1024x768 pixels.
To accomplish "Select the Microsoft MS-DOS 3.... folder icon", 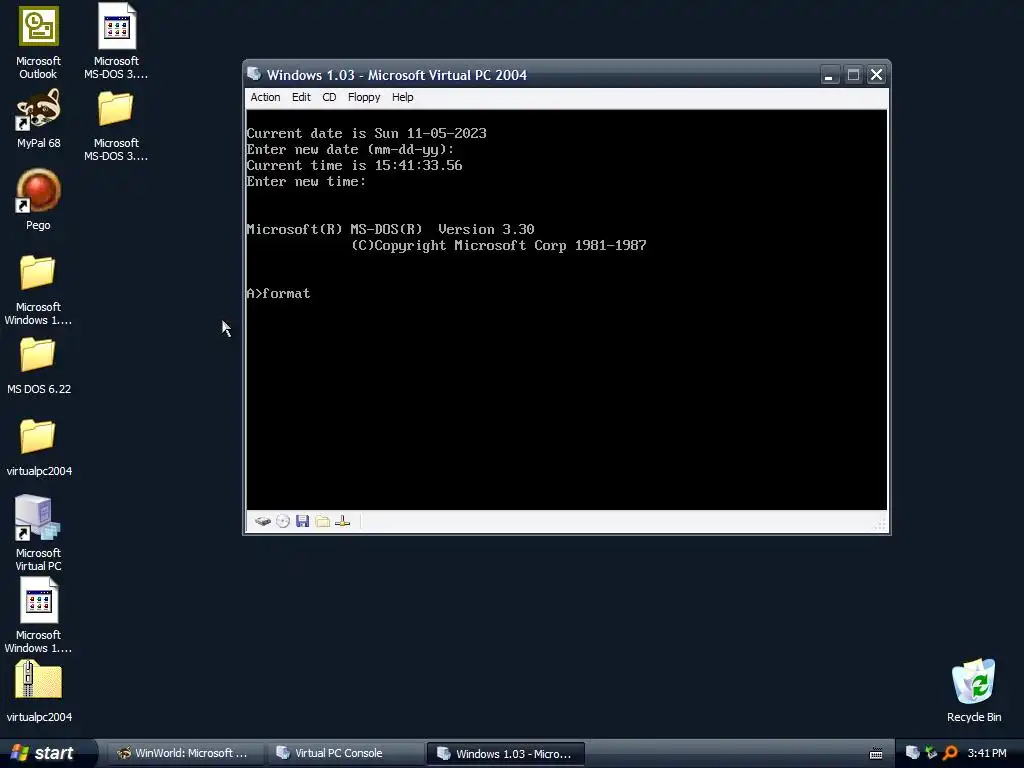I will click(x=116, y=108).
